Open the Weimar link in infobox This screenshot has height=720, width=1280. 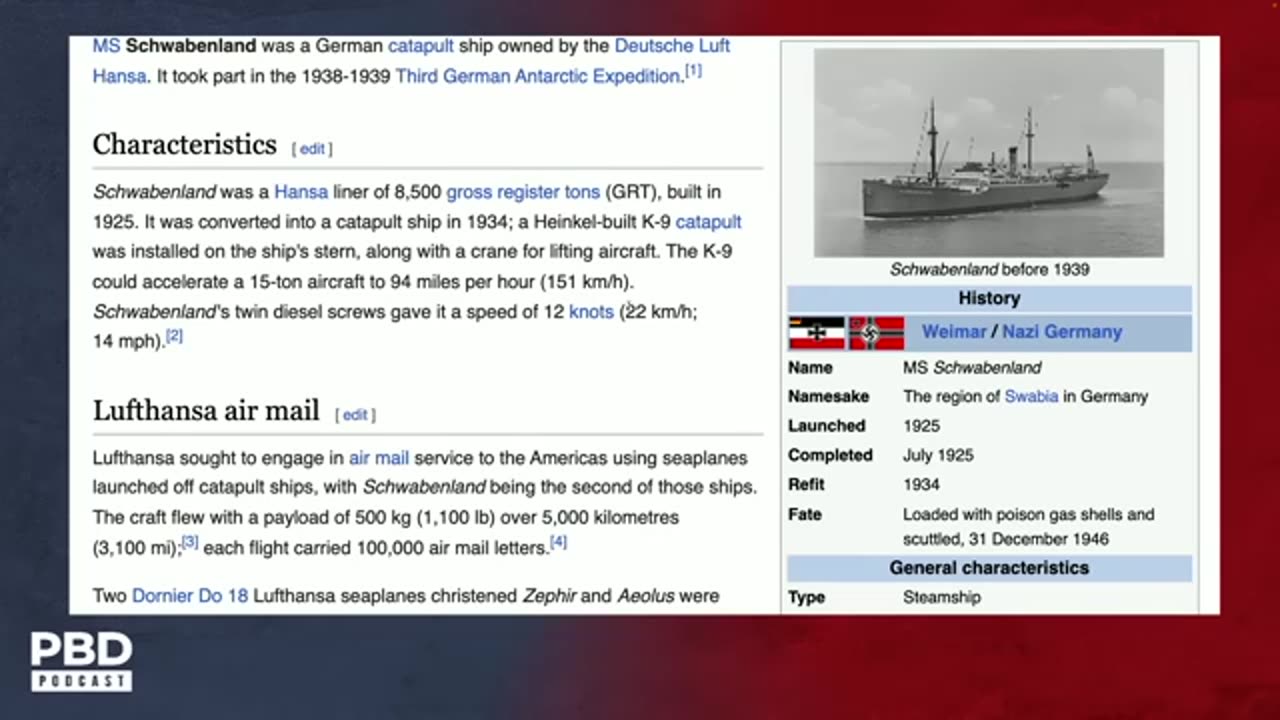coord(954,332)
